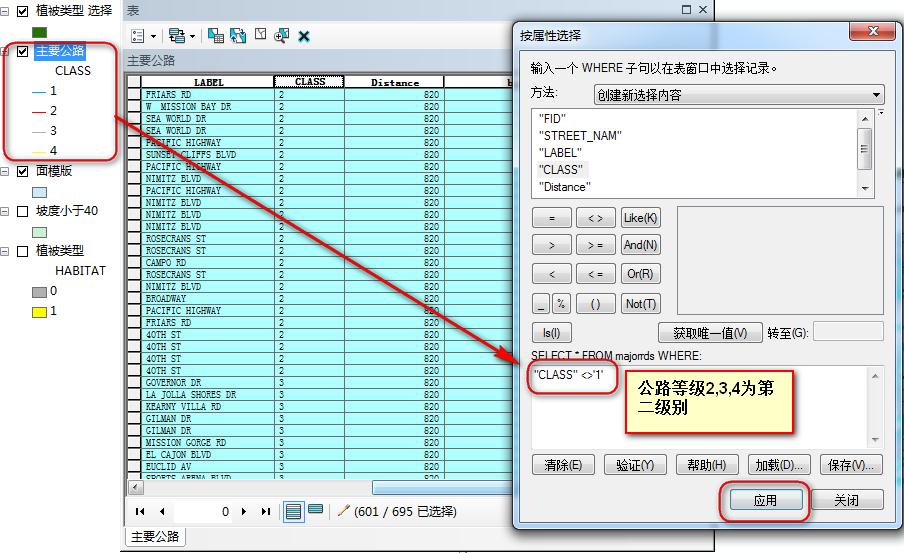This screenshot has width=904, height=553.
Task: Show selected records view button
Action: pos(316,510)
